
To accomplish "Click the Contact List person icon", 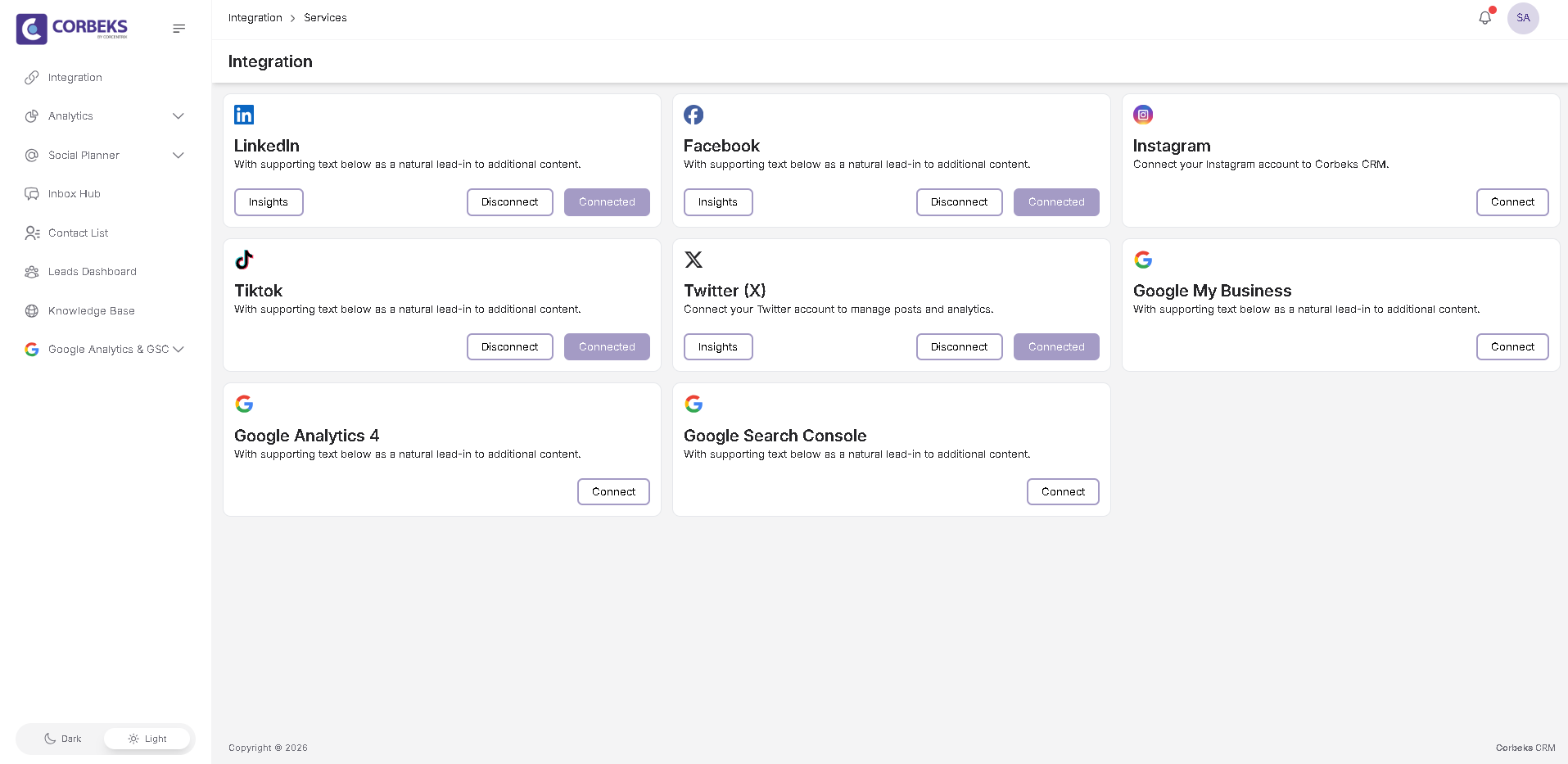I will (32, 233).
